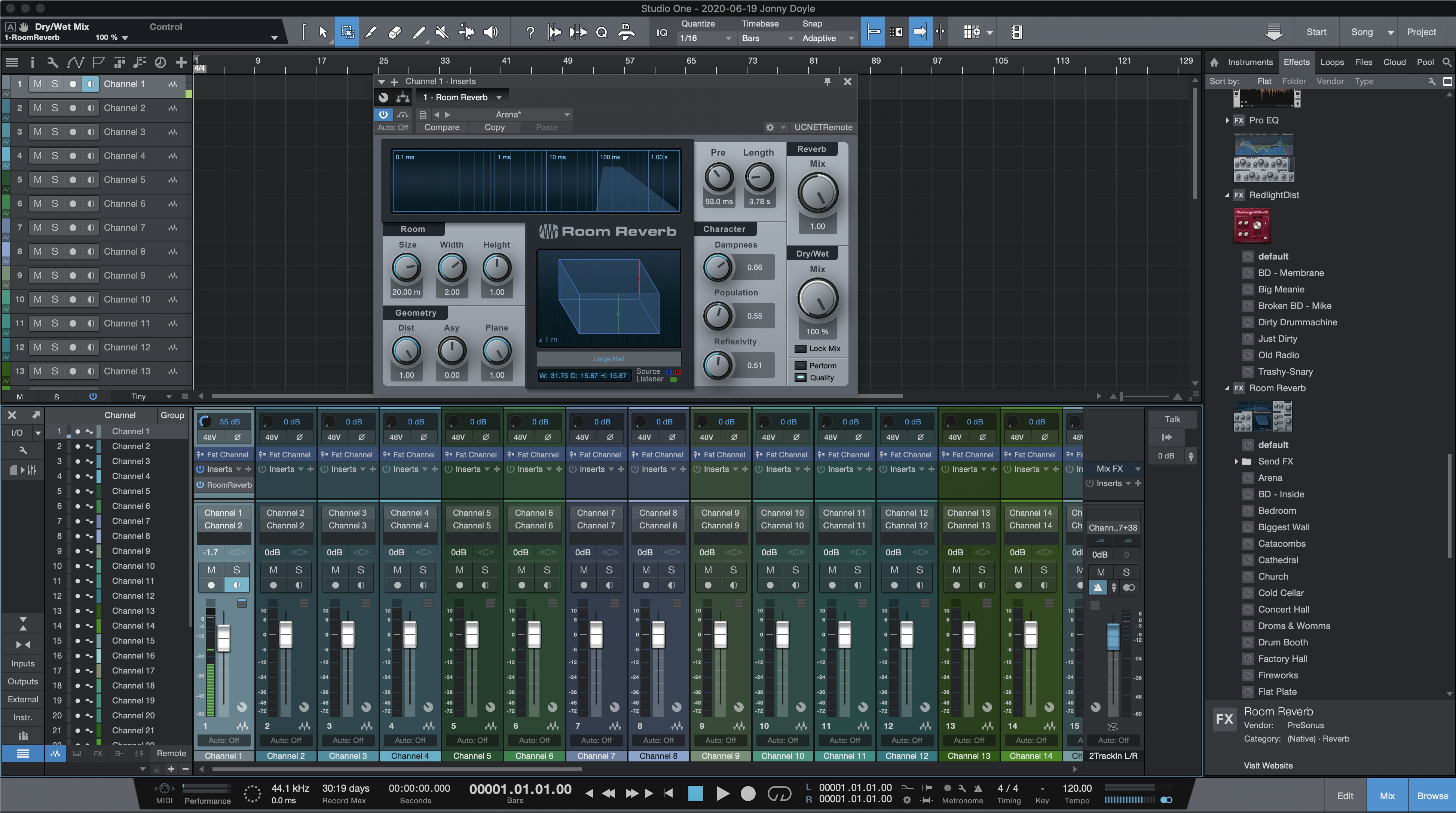
Task: Click the question mark Help icon
Action: point(530,33)
